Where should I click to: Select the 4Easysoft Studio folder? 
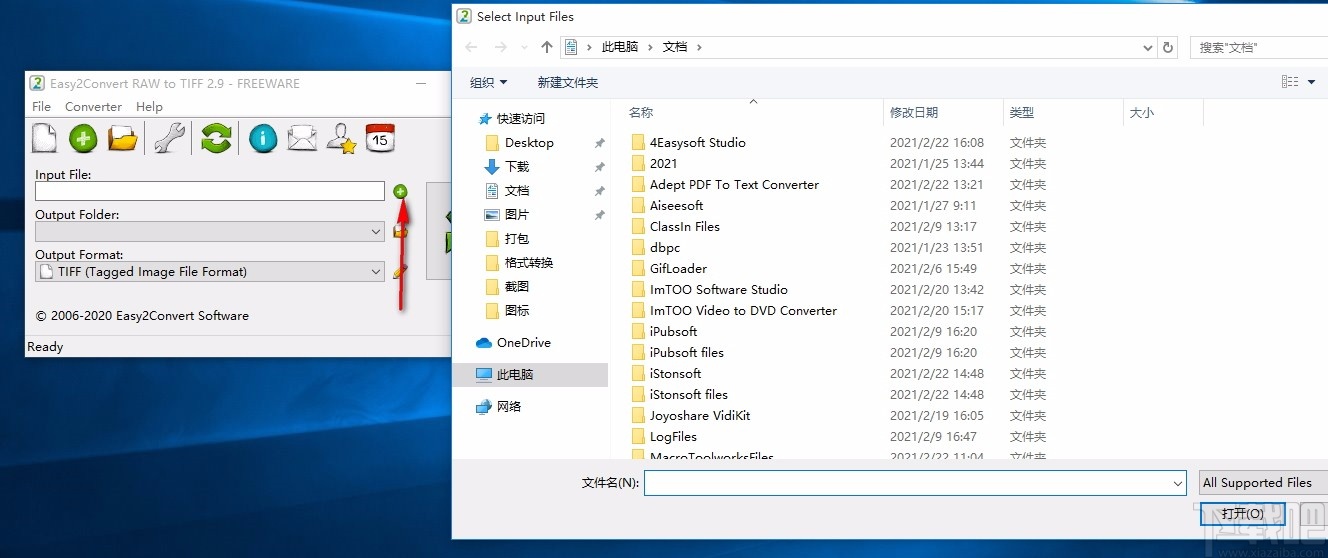pyautogui.click(x=698, y=143)
